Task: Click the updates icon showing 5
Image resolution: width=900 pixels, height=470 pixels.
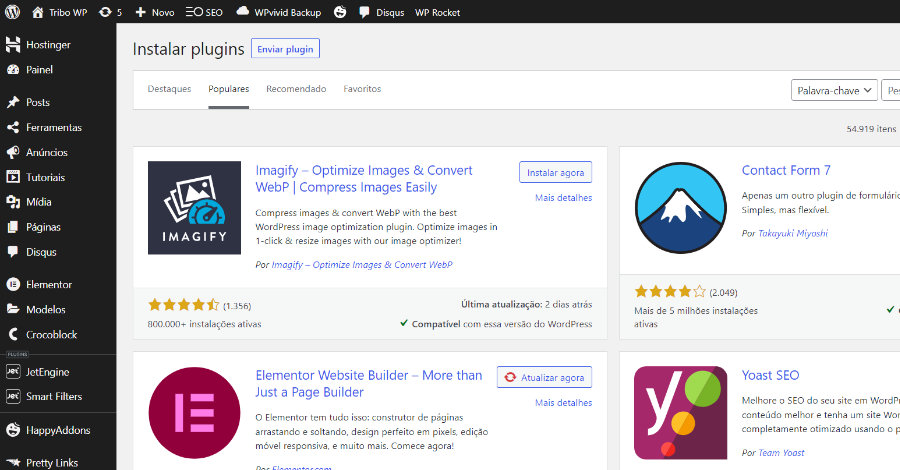Action: [105, 12]
